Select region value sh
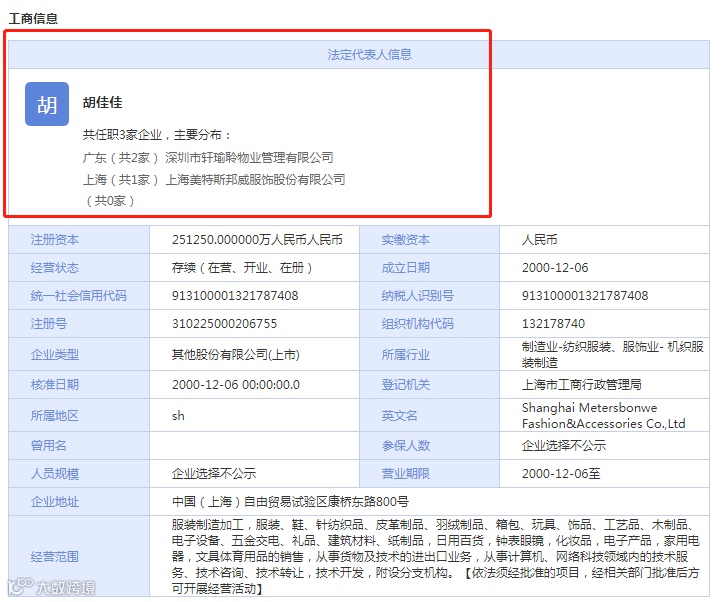This screenshot has height=602, width=721. (x=178, y=416)
